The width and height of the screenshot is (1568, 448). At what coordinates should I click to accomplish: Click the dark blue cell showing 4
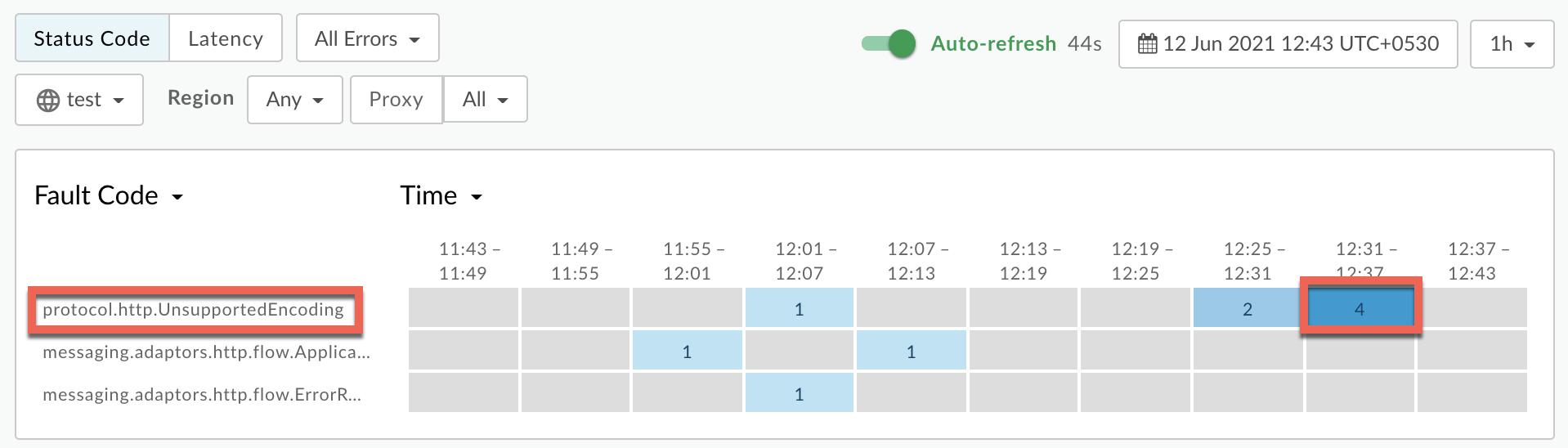(x=1360, y=310)
